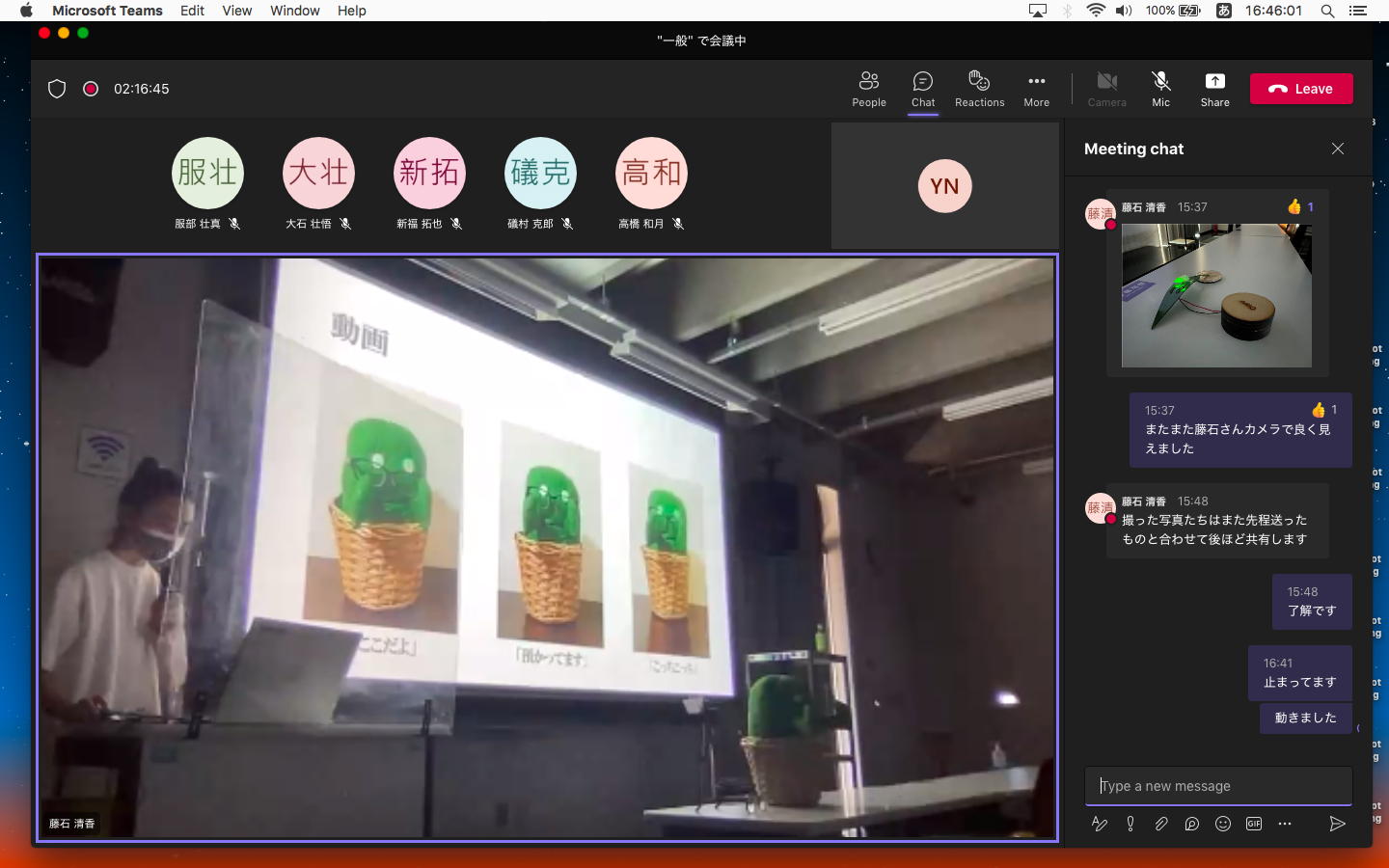Open more messaging options ellipsis

click(1285, 824)
